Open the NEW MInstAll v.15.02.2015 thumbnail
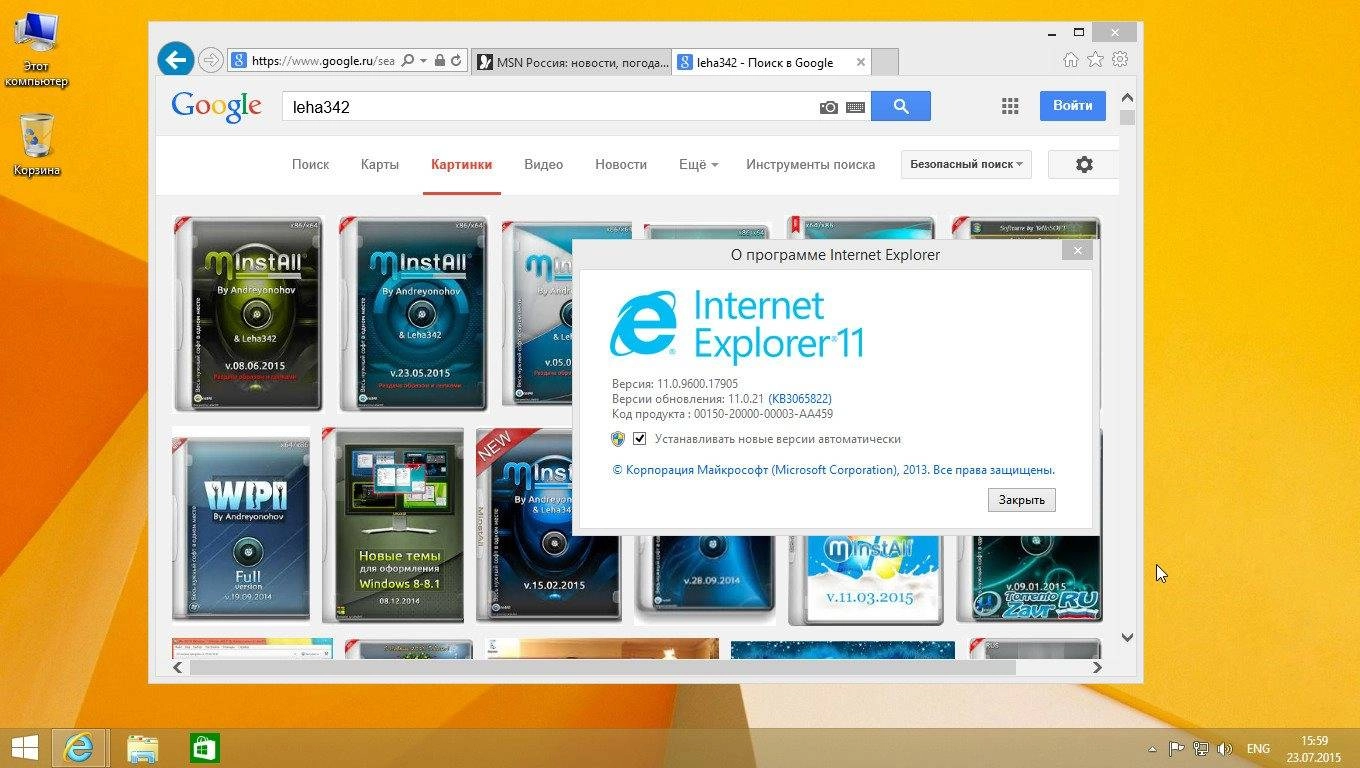The width and height of the screenshot is (1360, 768). tap(524, 525)
